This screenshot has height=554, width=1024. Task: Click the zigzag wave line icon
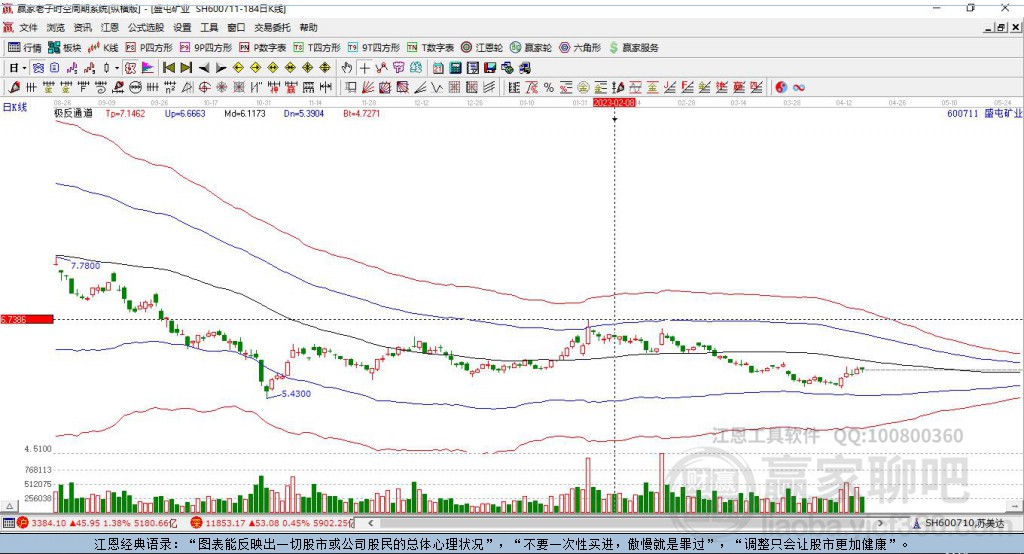[x=437, y=88]
